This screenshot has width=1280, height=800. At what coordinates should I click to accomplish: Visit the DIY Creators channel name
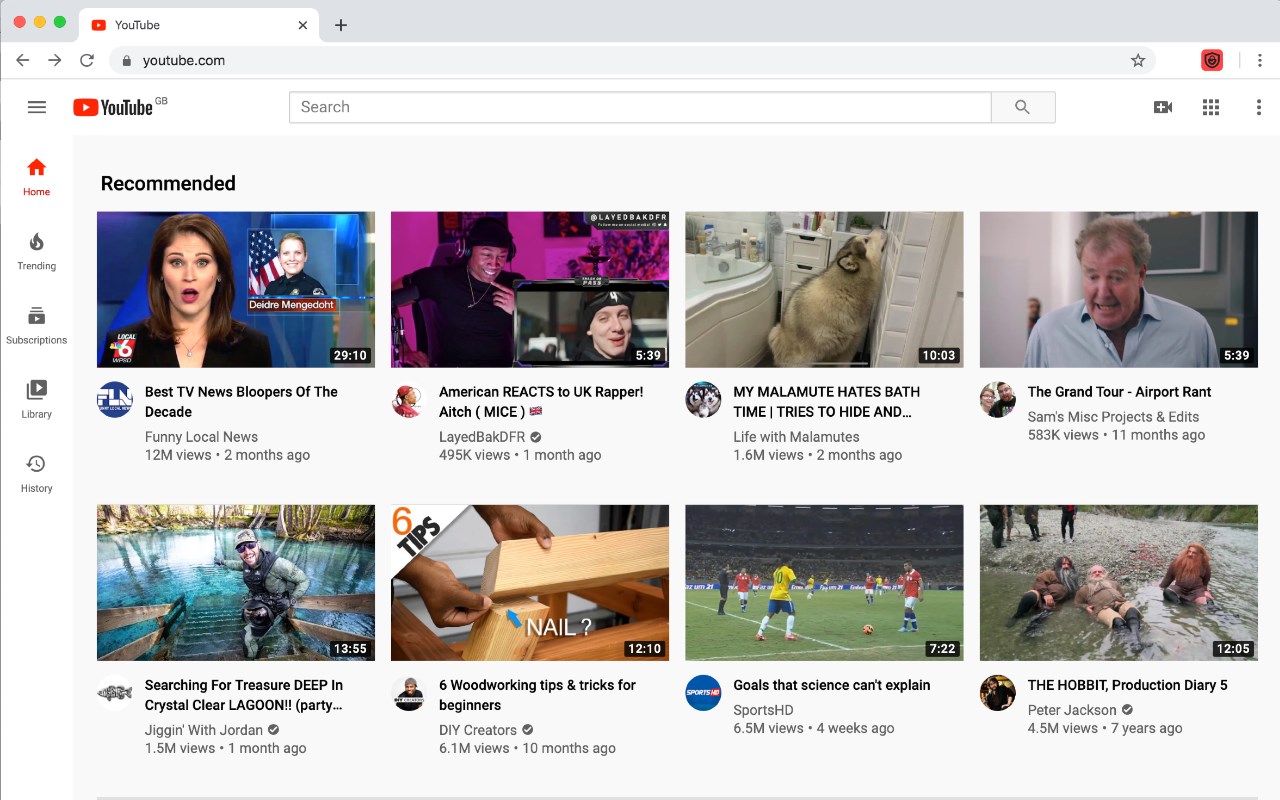click(x=478, y=730)
